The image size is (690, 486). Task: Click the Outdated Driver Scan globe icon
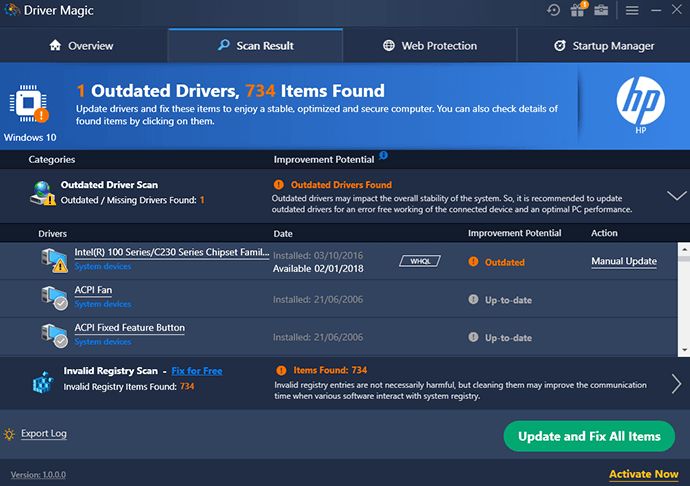[43, 193]
